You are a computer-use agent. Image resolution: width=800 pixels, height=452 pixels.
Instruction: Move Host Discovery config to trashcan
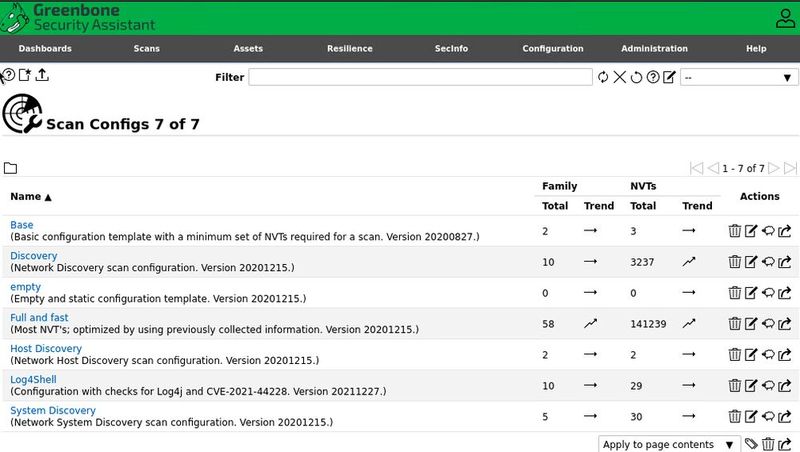point(735,355)
